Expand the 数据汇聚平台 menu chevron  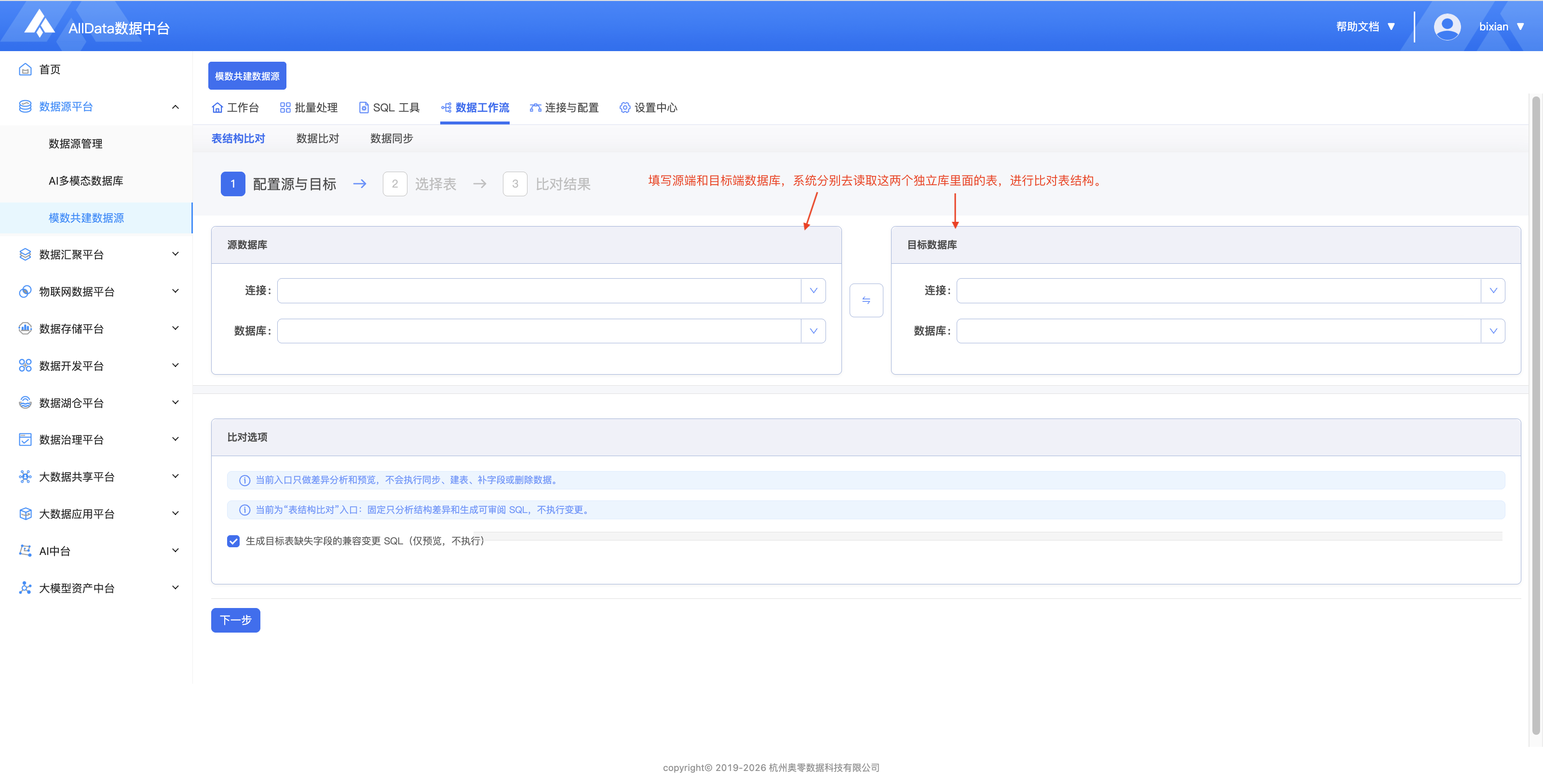pos(176,254)
